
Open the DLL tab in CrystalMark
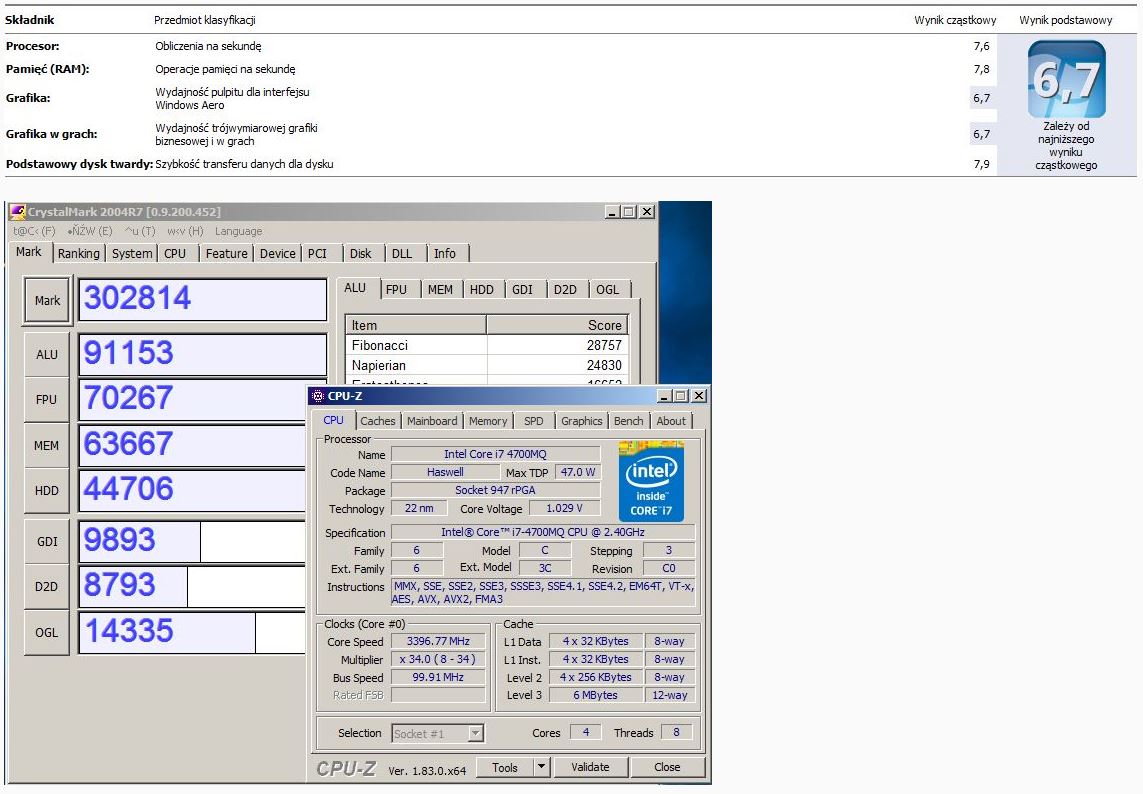[402, 254]
